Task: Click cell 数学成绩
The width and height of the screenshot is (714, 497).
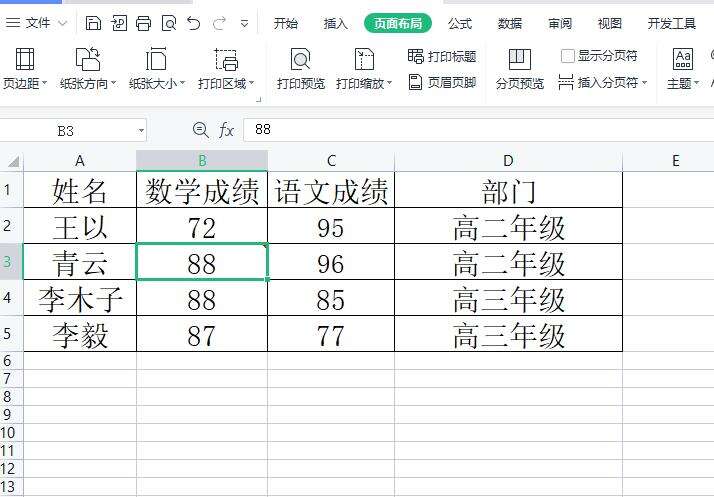Action: 202,190
